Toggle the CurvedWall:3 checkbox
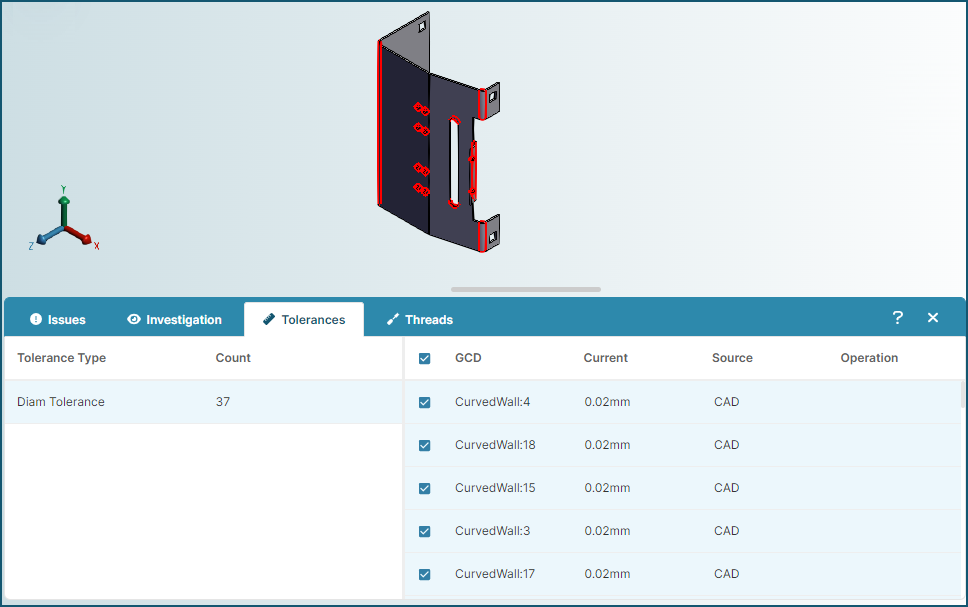 (425, 532)
